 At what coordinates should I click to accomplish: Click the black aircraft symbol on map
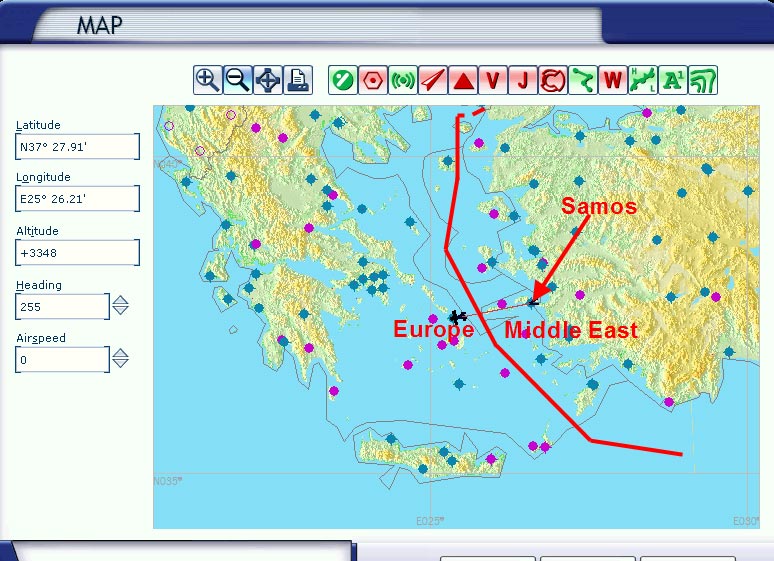click(458, 317)
